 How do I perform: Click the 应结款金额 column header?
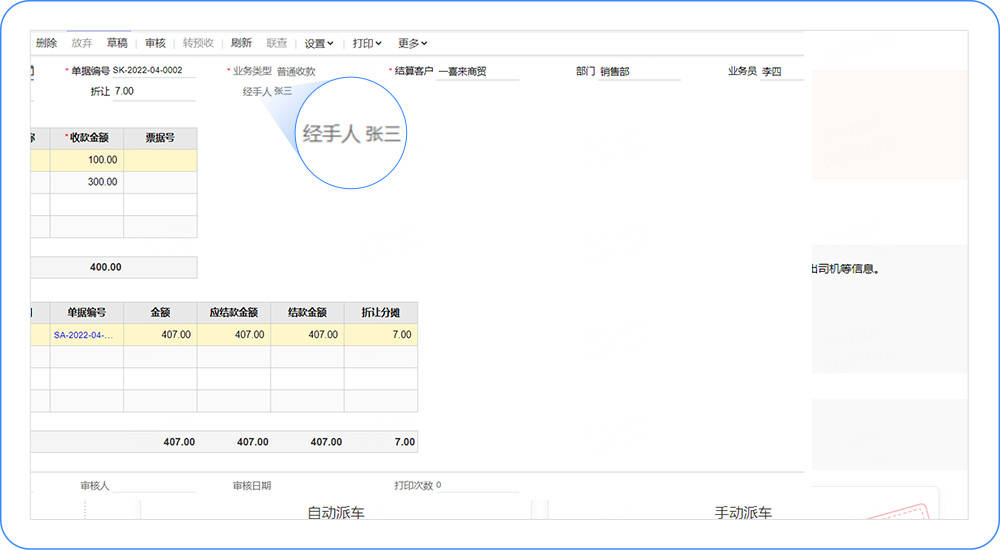(x=233, y=313)
